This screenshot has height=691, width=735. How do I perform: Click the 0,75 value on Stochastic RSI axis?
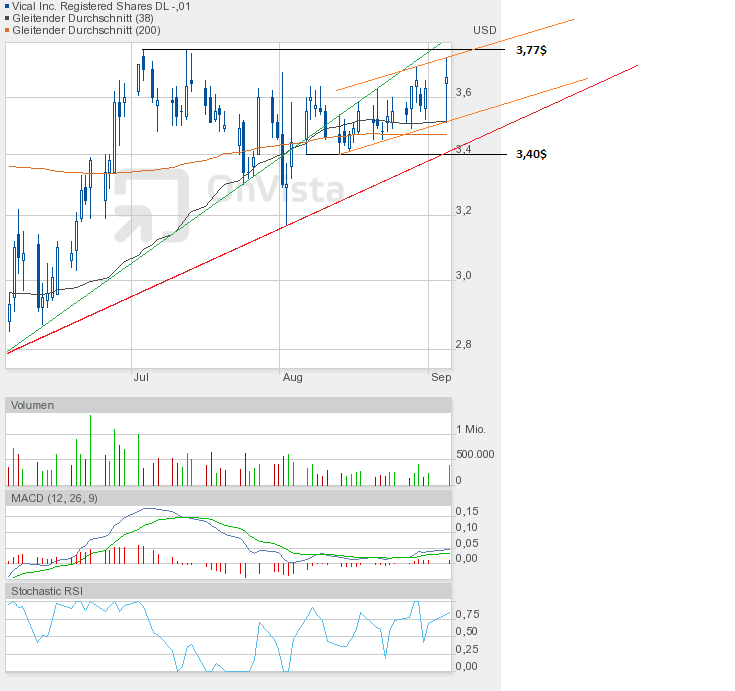tap(466, 614)
